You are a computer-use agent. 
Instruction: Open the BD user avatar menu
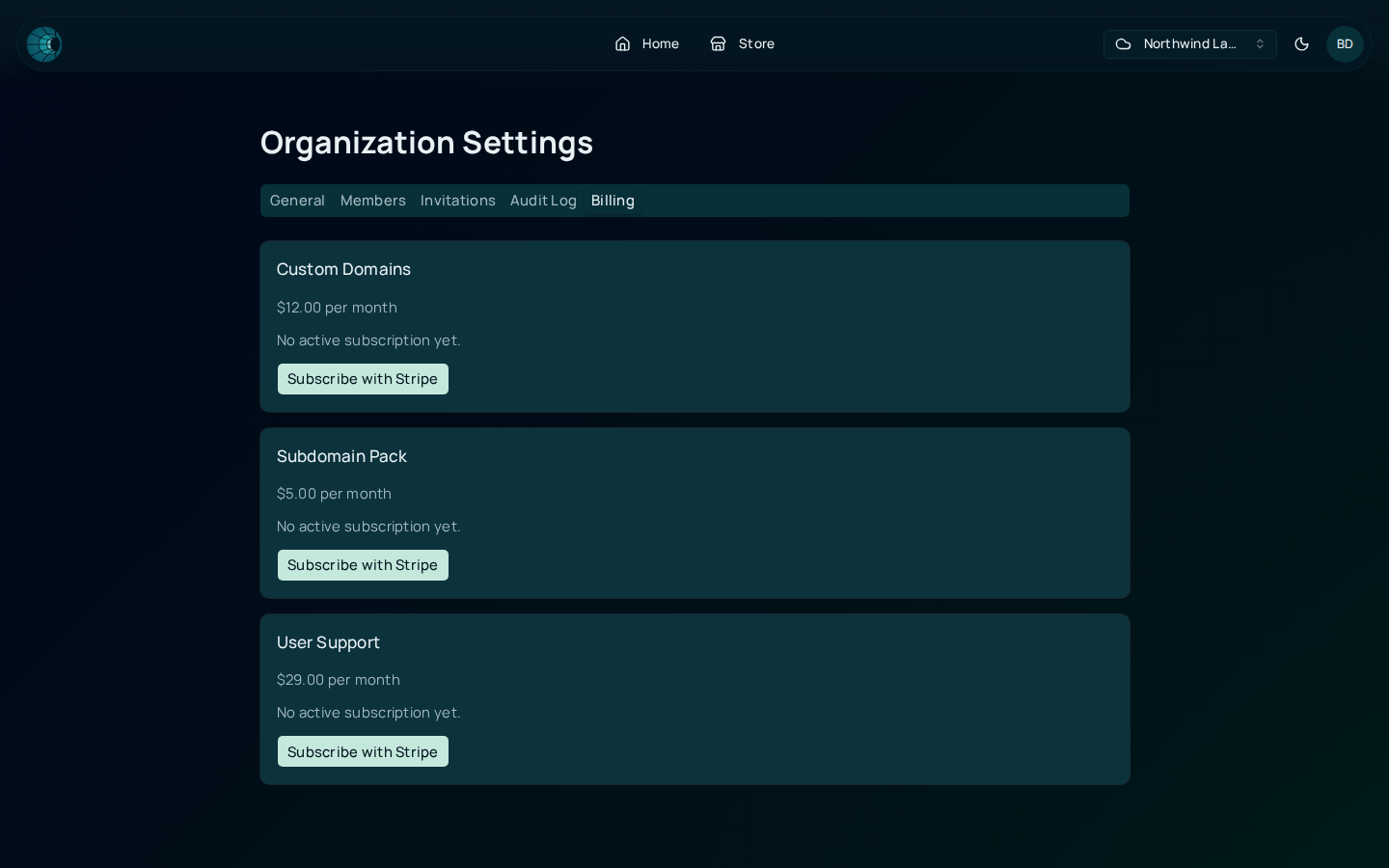1345,44
